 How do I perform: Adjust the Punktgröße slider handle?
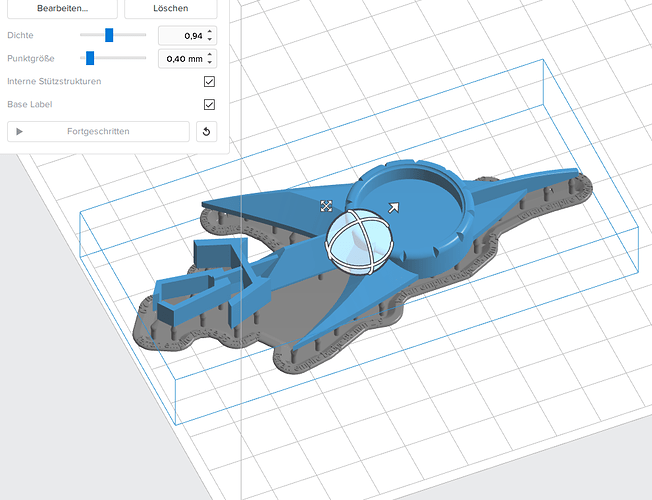tap(90, 58)
